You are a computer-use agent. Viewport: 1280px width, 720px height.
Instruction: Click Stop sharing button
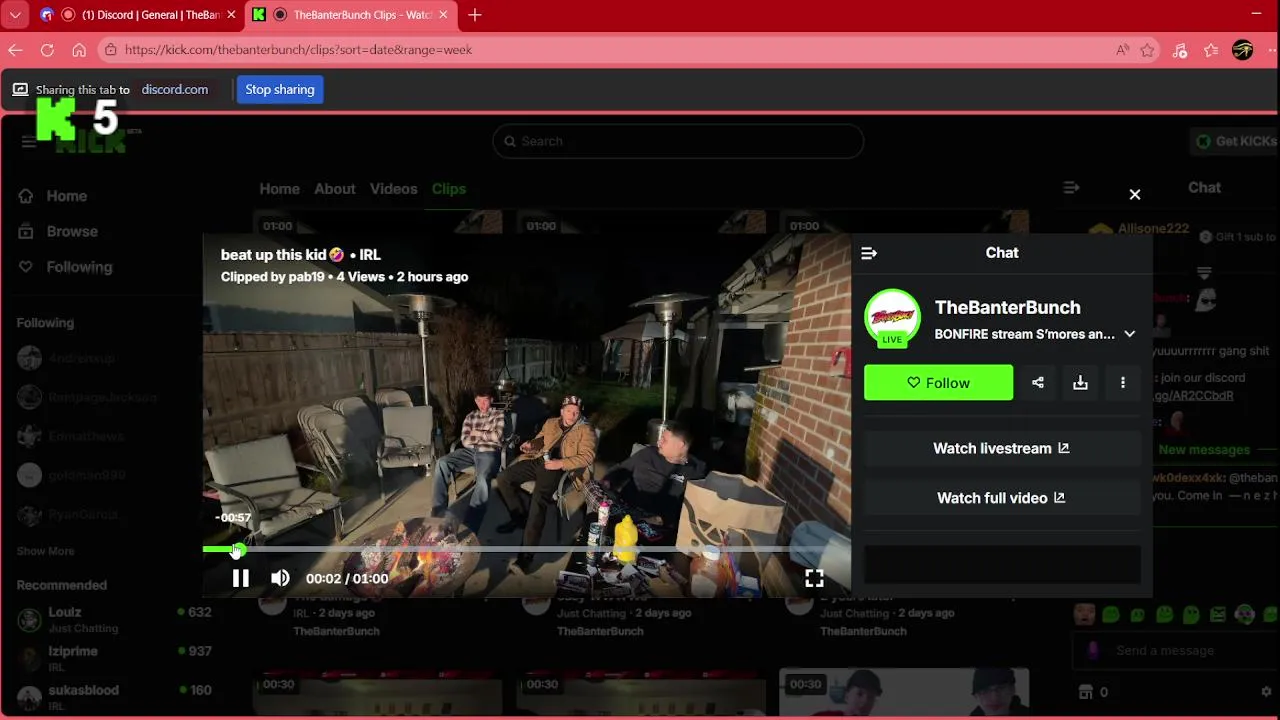tap(280, 89)
